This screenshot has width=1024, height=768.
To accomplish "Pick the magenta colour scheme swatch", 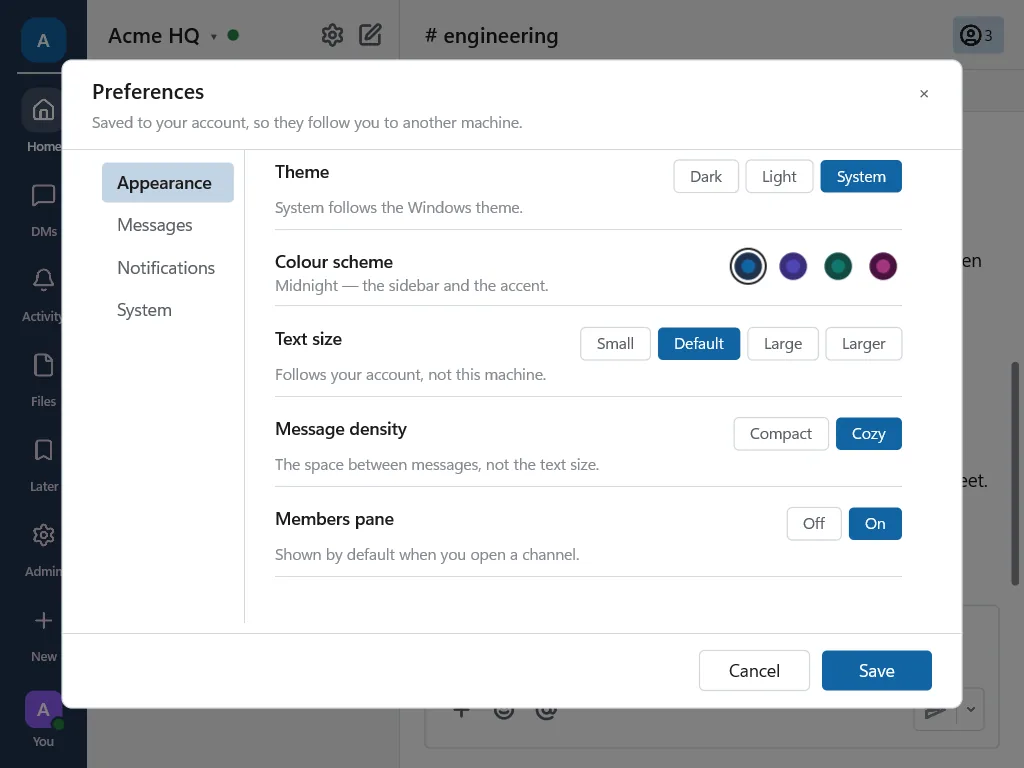I will (883, 266).
